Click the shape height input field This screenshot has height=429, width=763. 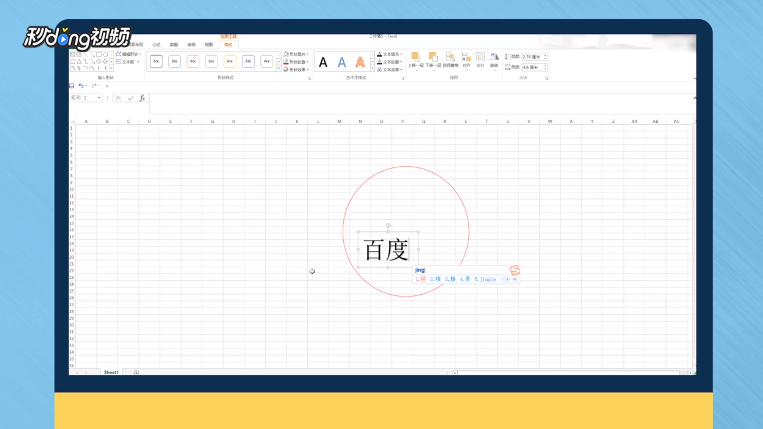532,57
